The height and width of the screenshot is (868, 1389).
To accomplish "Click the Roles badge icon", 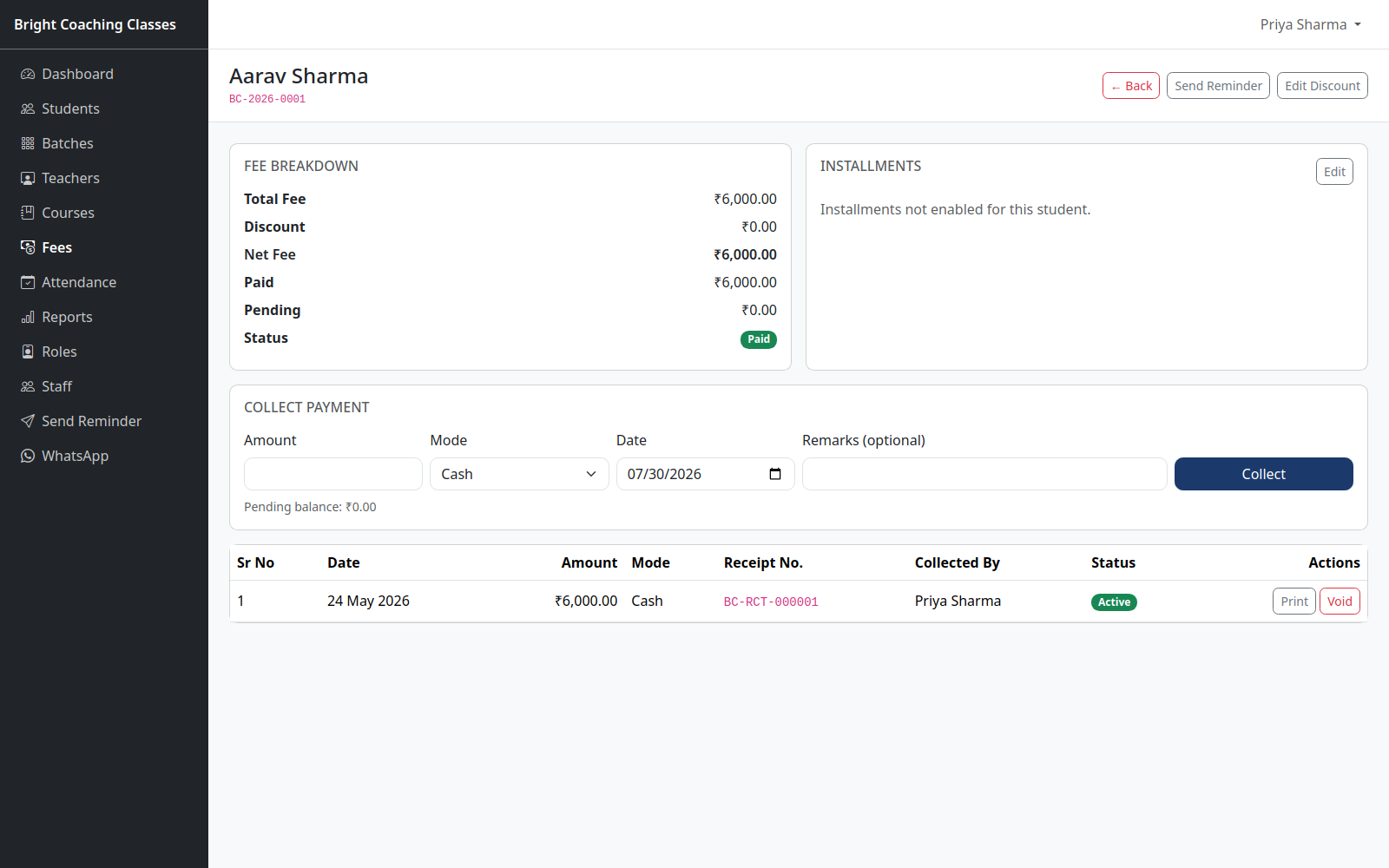I will pos(28,352).
